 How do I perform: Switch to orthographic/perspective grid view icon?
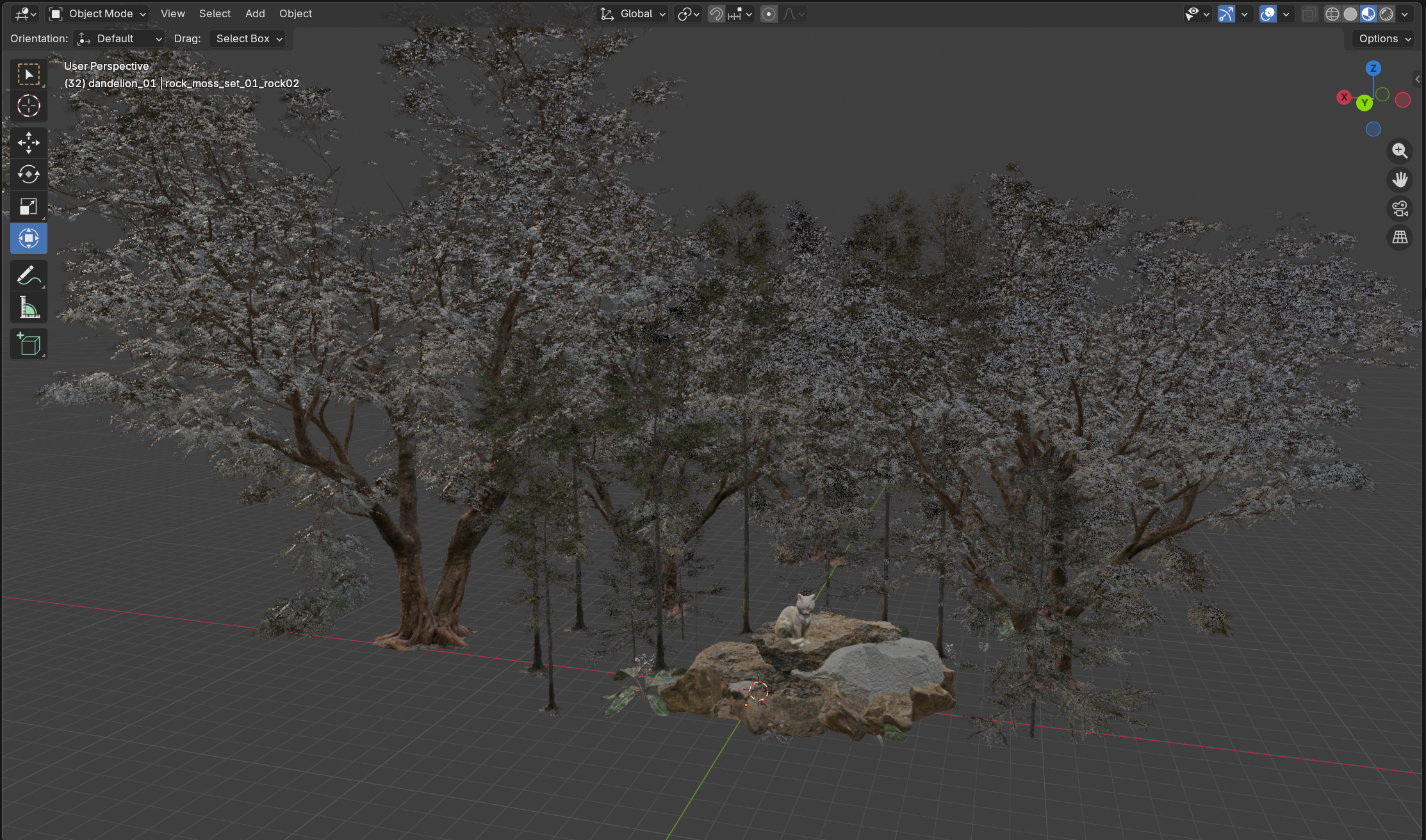pos(1400,238)
